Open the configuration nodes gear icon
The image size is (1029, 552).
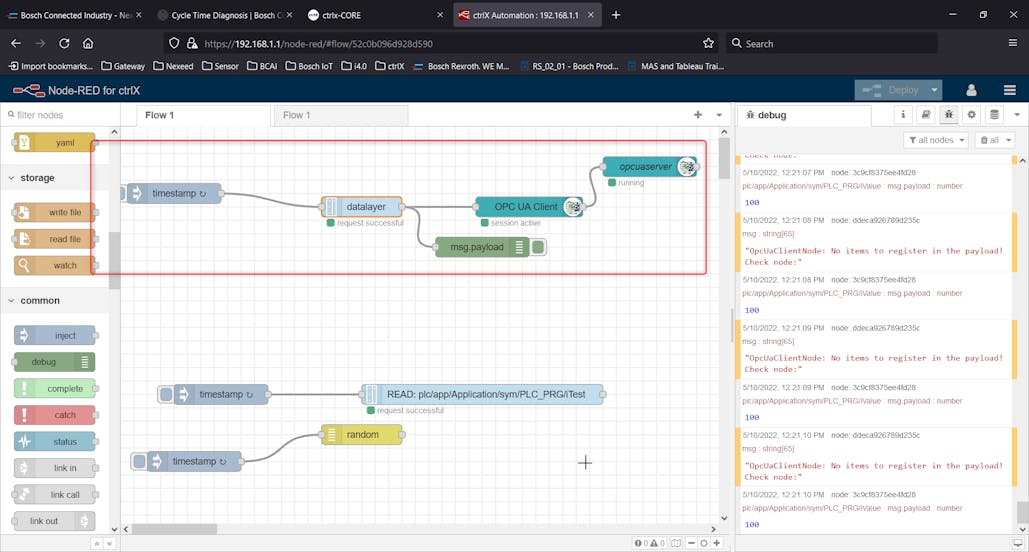pyautogui.click(x=971, y=115)
